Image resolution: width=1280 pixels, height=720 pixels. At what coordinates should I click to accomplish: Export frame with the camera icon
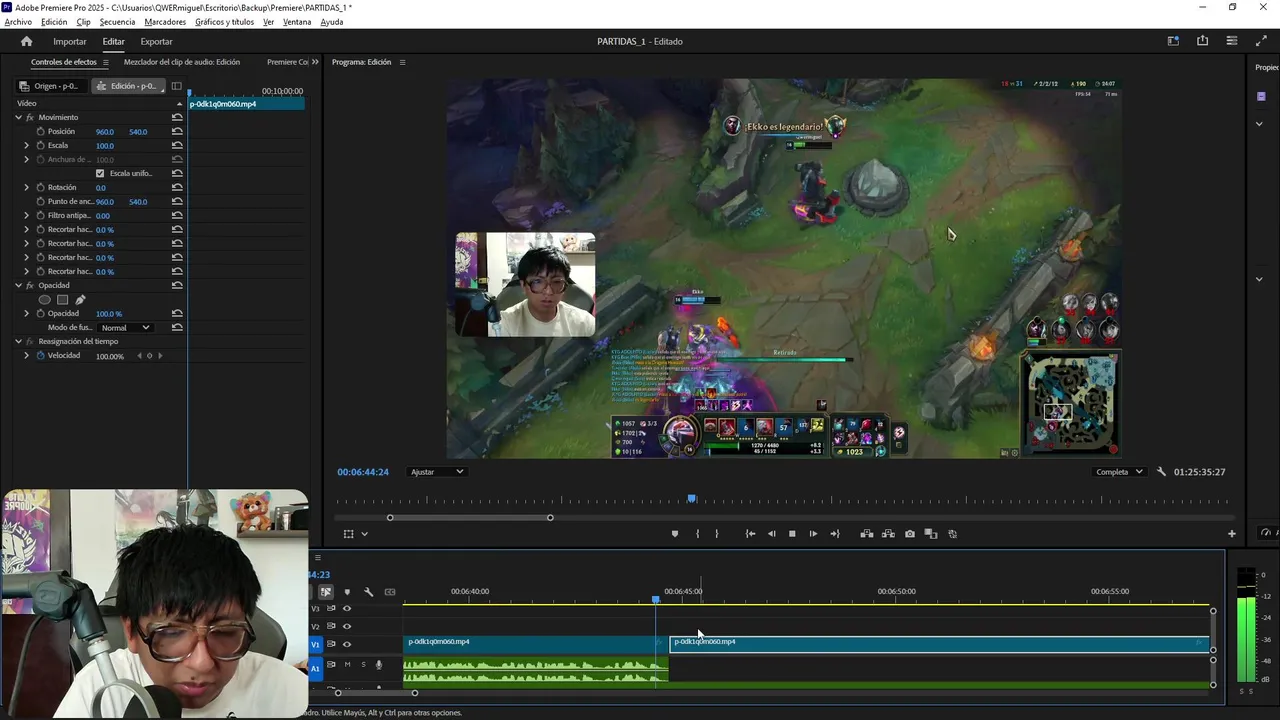tap(909, 534)
